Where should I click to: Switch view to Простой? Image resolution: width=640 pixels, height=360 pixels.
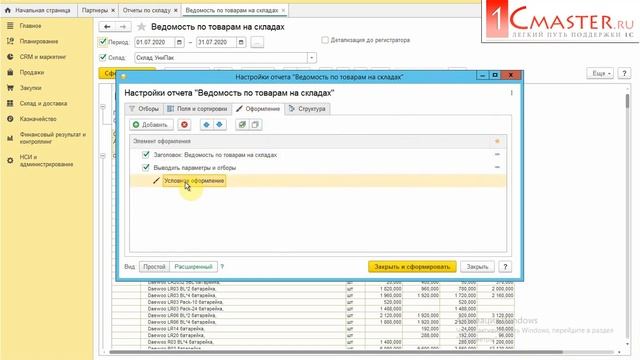(x=154, y=267)
